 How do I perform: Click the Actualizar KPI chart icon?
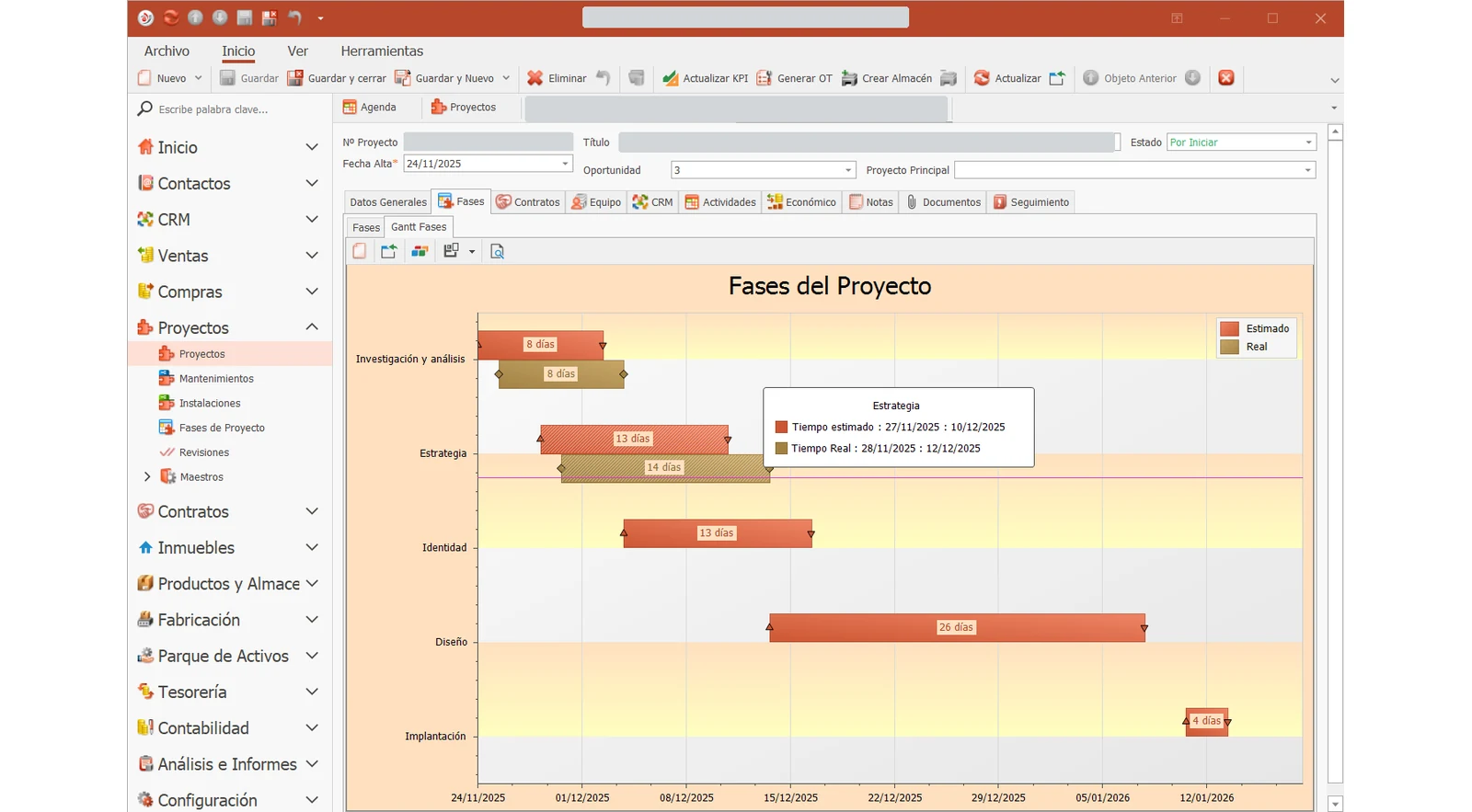(x=671, y=78)
